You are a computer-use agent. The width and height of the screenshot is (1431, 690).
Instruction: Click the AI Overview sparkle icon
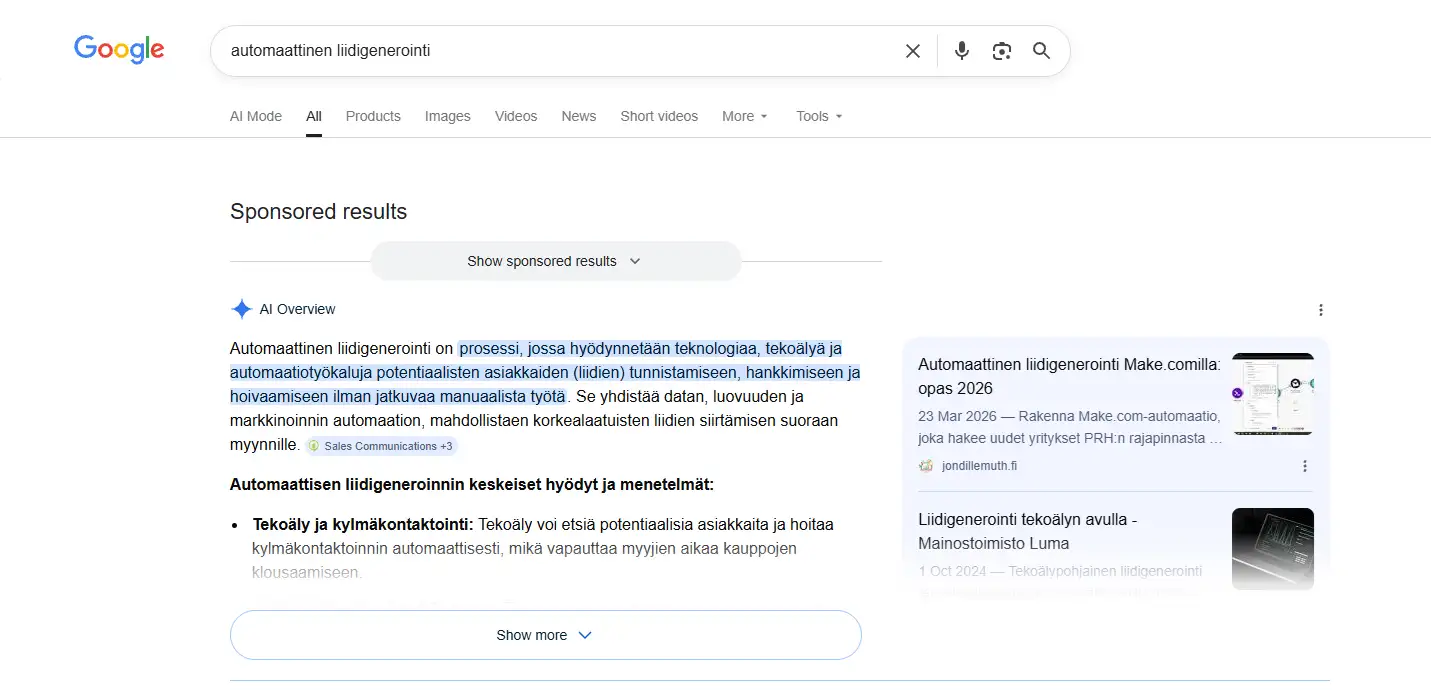[240, 309]
